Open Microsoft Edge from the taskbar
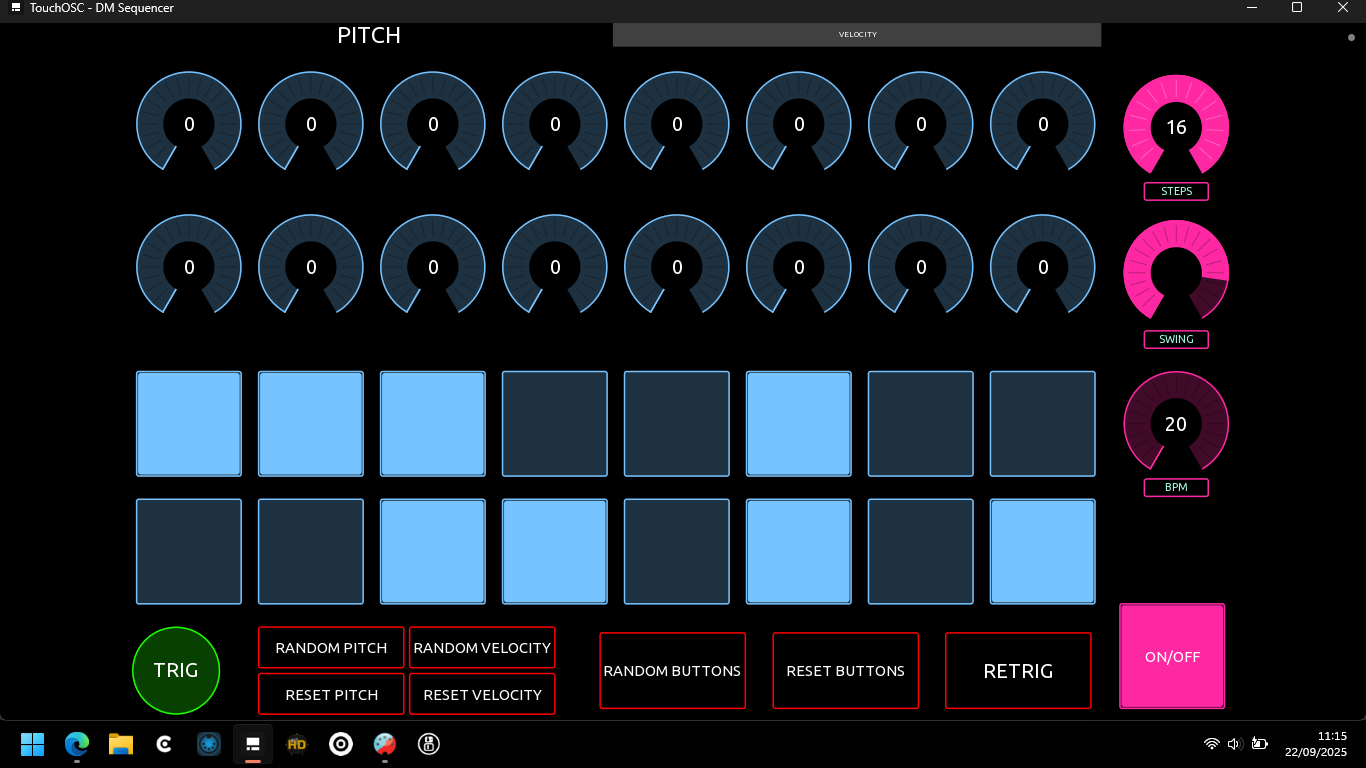The height and width of the screenshot is (768, 1366). [77, 743]
